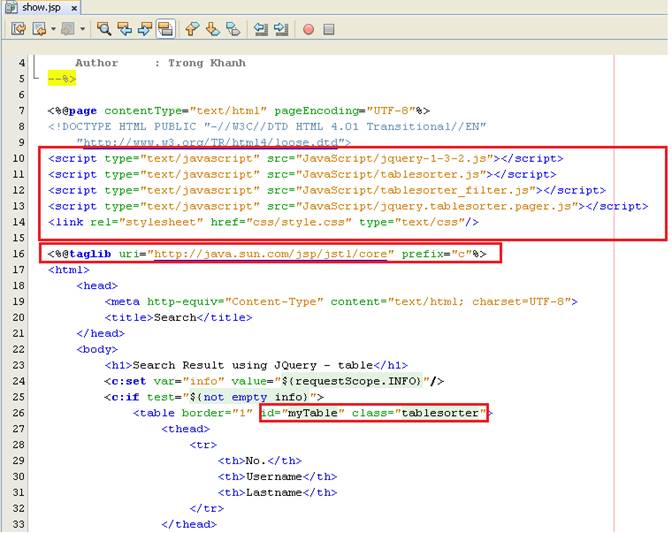Shift the line left with toolbar icon
The image size is (672, 533).
(x=261, y=29)
